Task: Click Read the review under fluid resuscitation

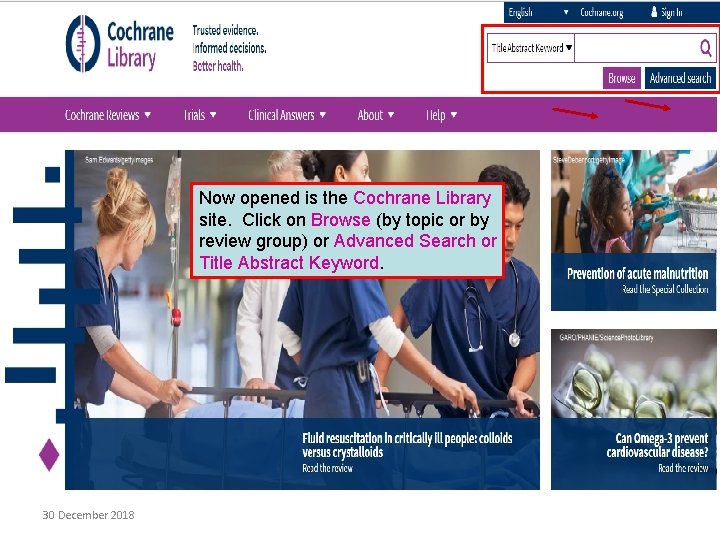Action: (x=327, y=468)
